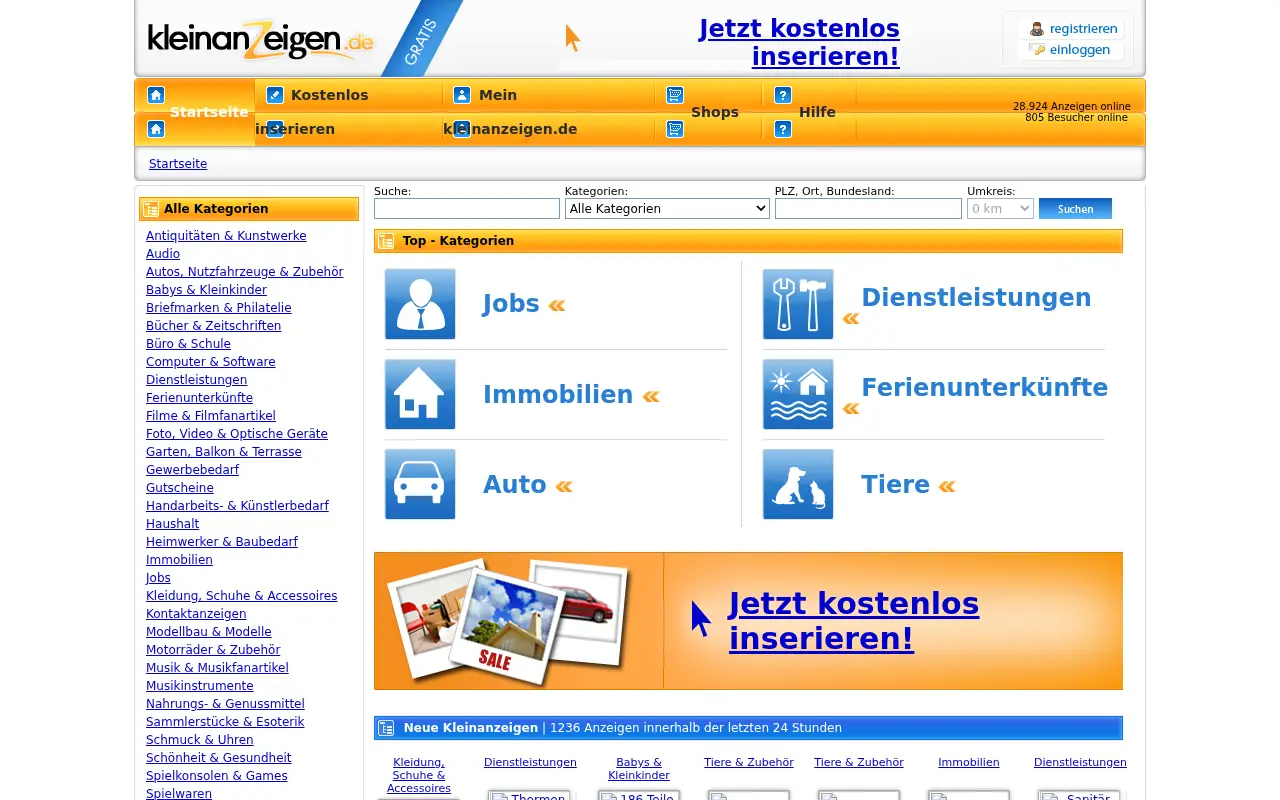Screen dimensions: 1280x800
Task: Click Jetzt kostenlos inserieren in the orange banner
Action: coord(854,621)
